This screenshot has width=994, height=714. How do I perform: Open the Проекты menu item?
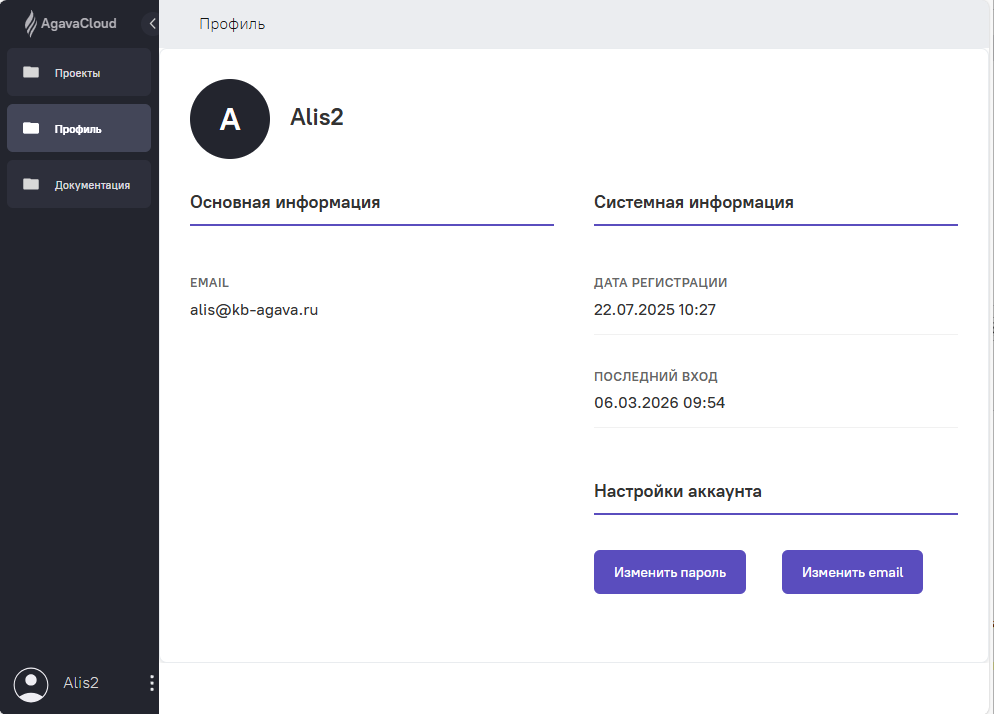point(77,73)
